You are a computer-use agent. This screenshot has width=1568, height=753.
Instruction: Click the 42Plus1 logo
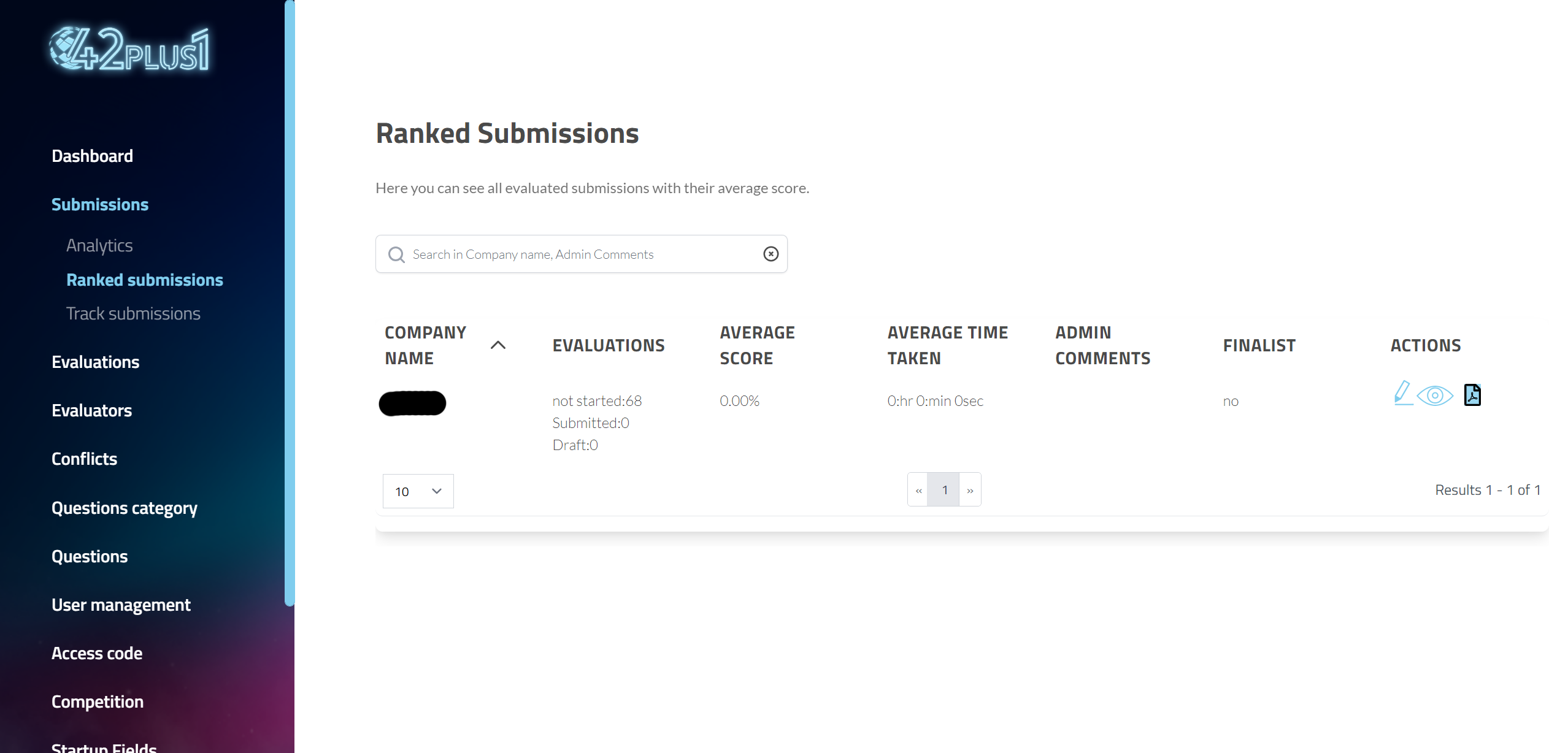[x=129, y=49]
